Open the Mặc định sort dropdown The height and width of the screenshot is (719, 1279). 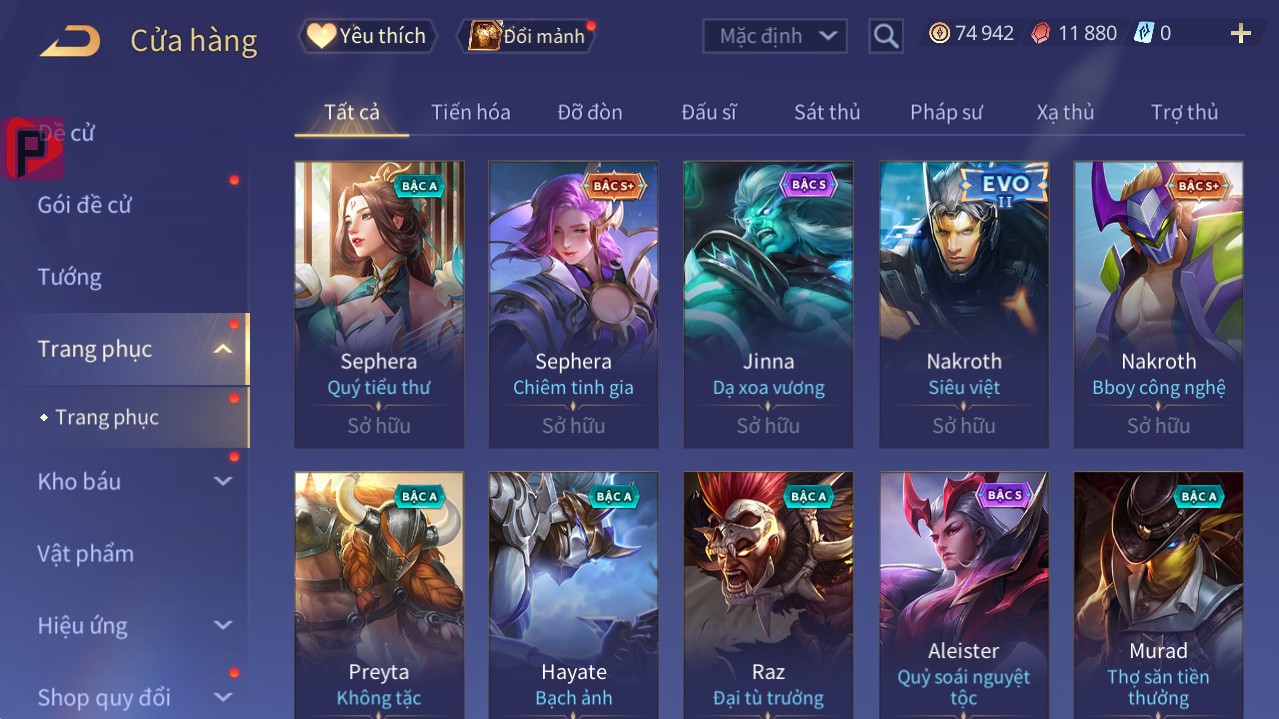tap(775, 36)
